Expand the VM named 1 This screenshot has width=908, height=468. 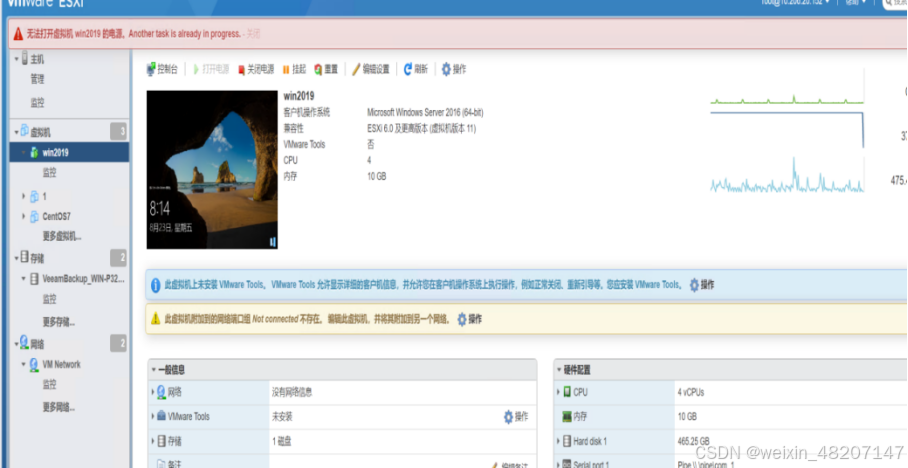click(x=24, y=196)
